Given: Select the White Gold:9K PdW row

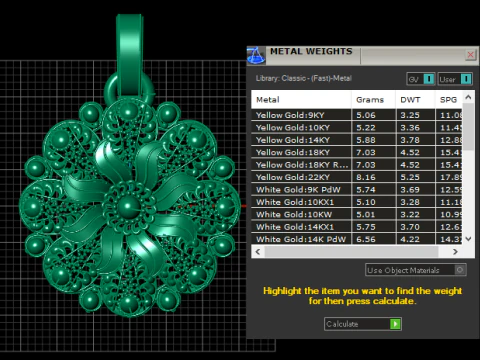Looking at the screenshot, I should [x=357, y=189].
